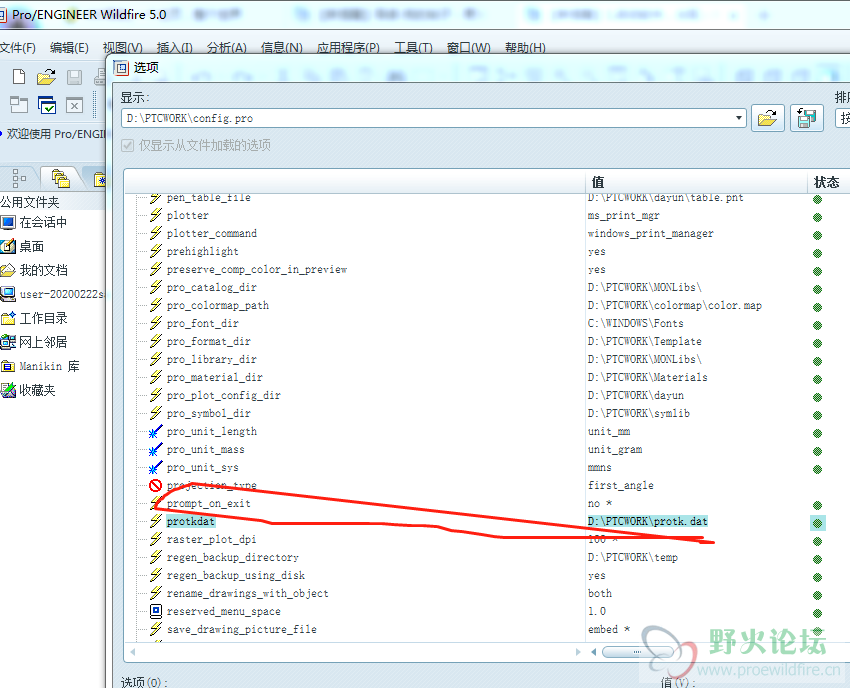Click the close window icon in second toolbar row
Image resolution: width=850 pixels, height=688 pixels.
(x=74, y=105)
